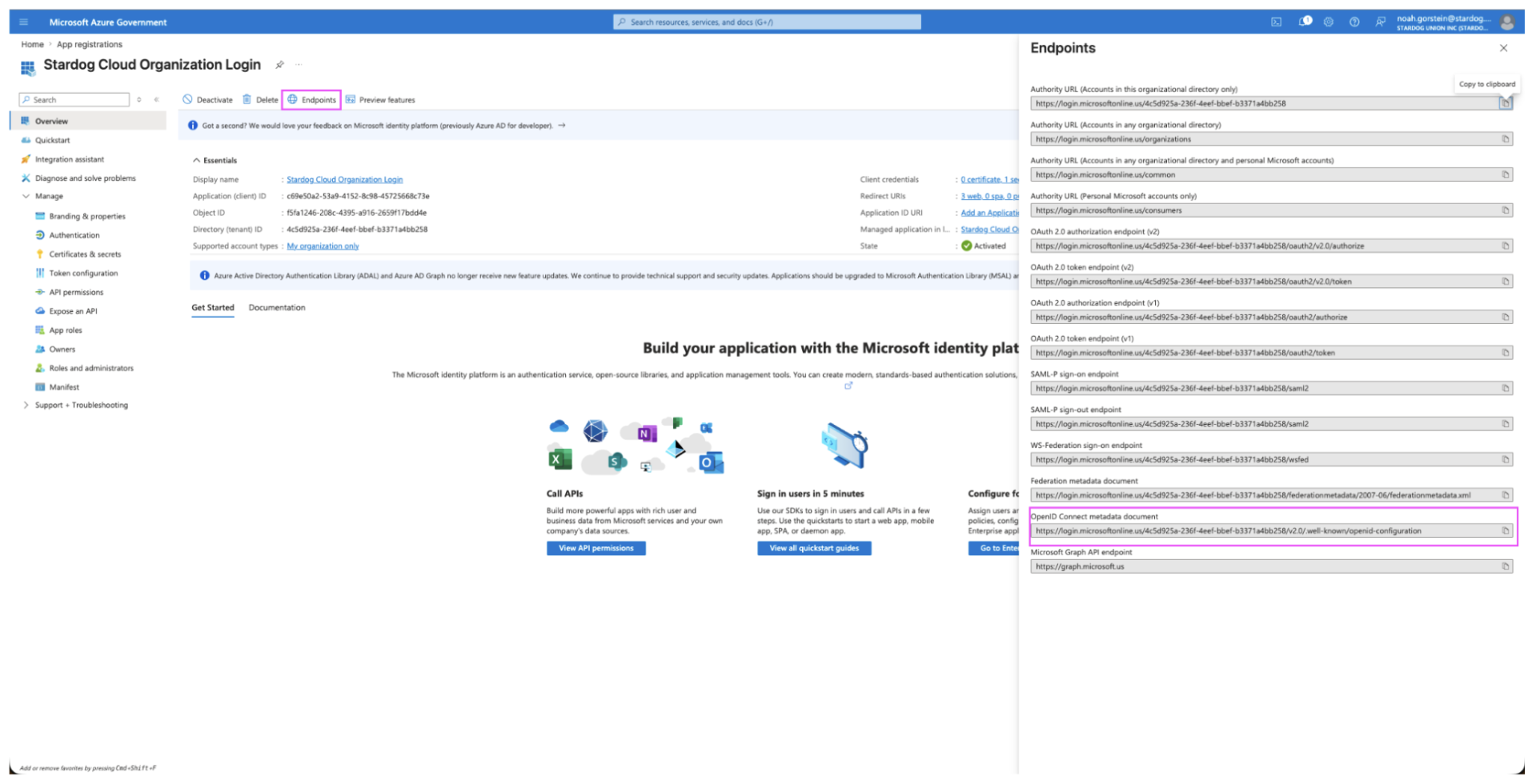Copy the /common Authority URL
Image resolution: width=1532 pixels, height=784 pixels.
1505,174
